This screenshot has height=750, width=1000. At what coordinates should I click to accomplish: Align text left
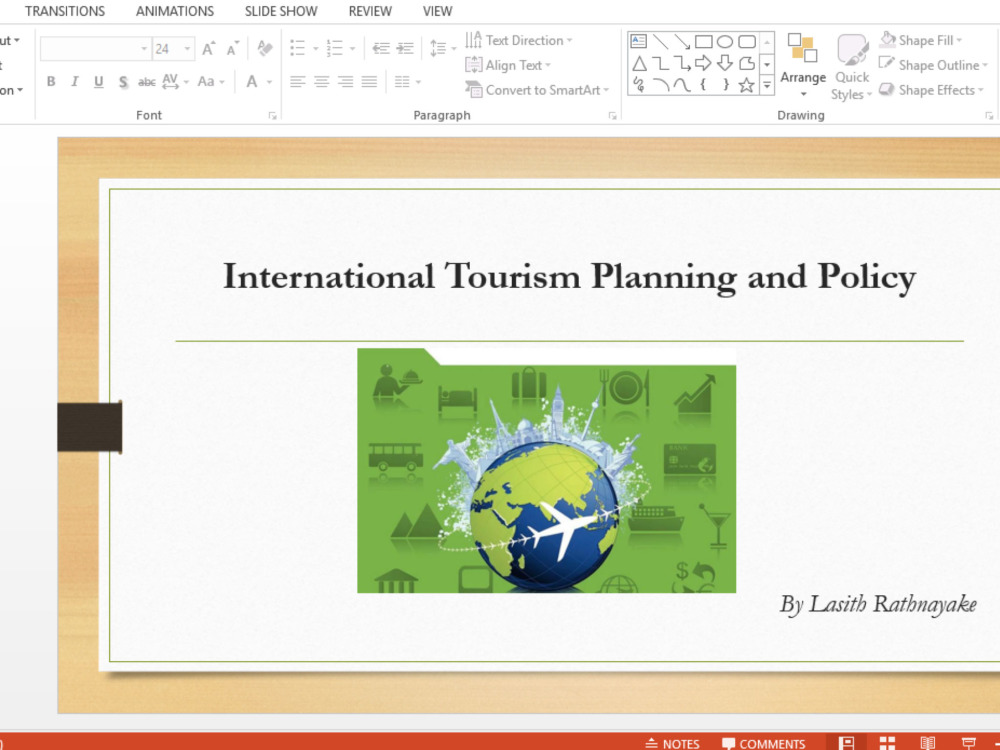click(298, 82)
